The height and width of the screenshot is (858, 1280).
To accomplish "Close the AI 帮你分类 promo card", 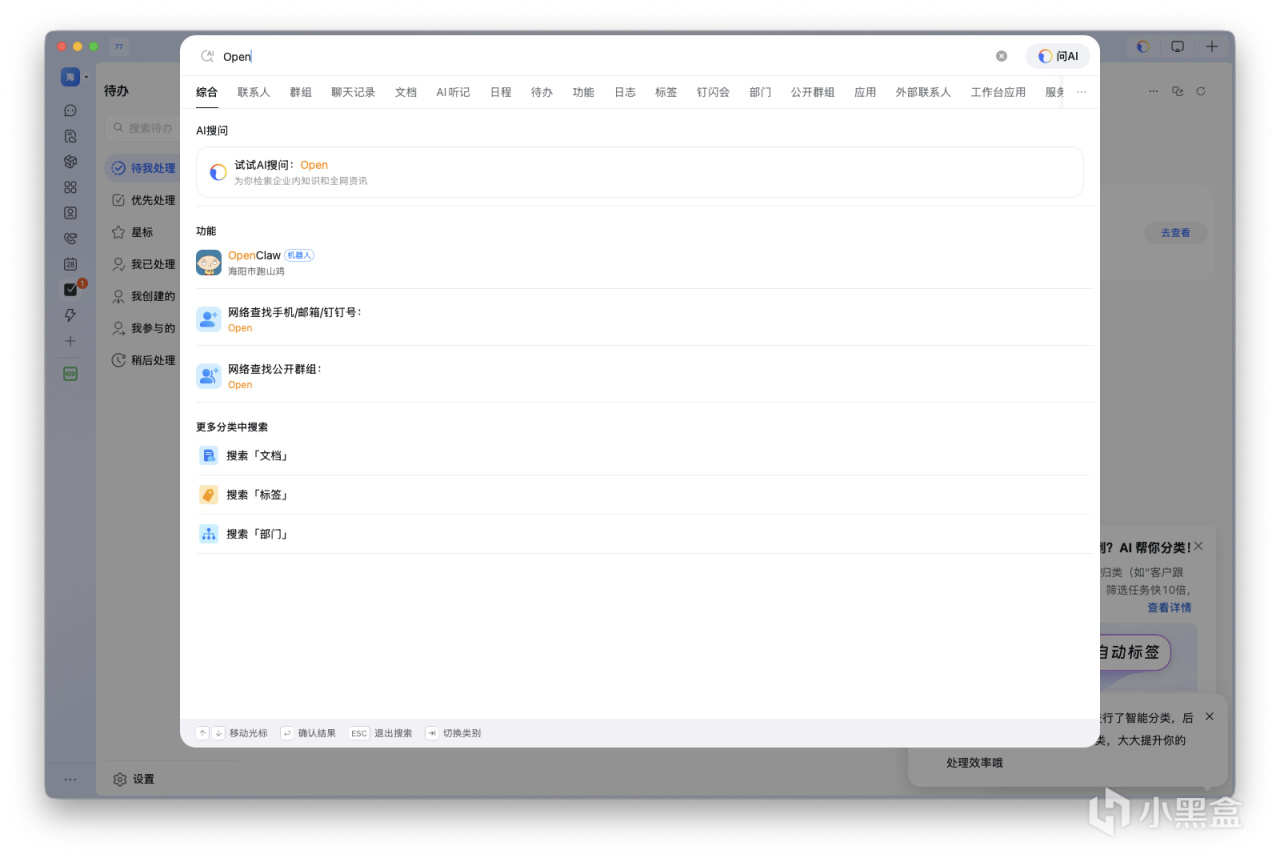I will coord(1199,546).
